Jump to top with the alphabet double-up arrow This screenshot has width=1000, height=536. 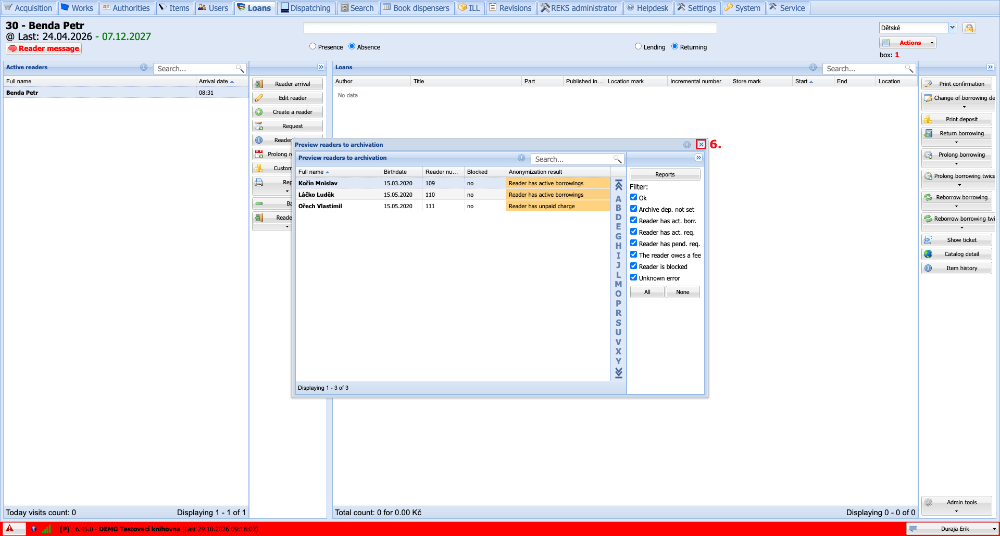pos(618,186)
